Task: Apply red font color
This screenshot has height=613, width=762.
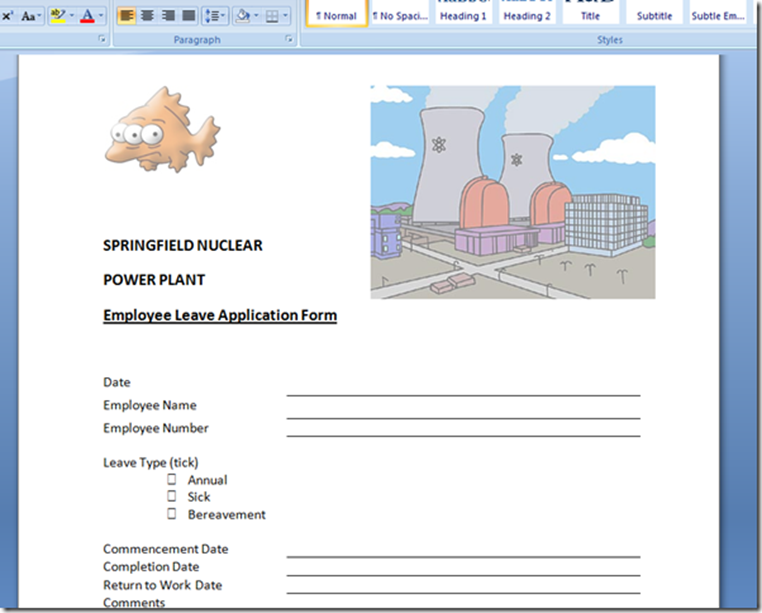Action: 87,16
